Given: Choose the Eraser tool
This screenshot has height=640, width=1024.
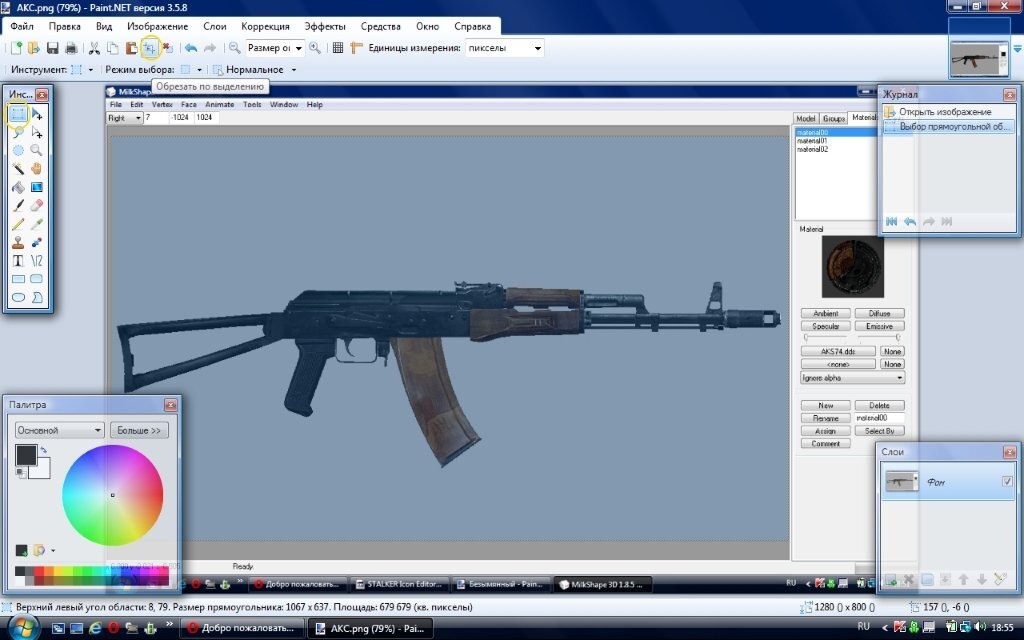Looking at the screenshot, I should pyautogui.click(x=37, y=205).
